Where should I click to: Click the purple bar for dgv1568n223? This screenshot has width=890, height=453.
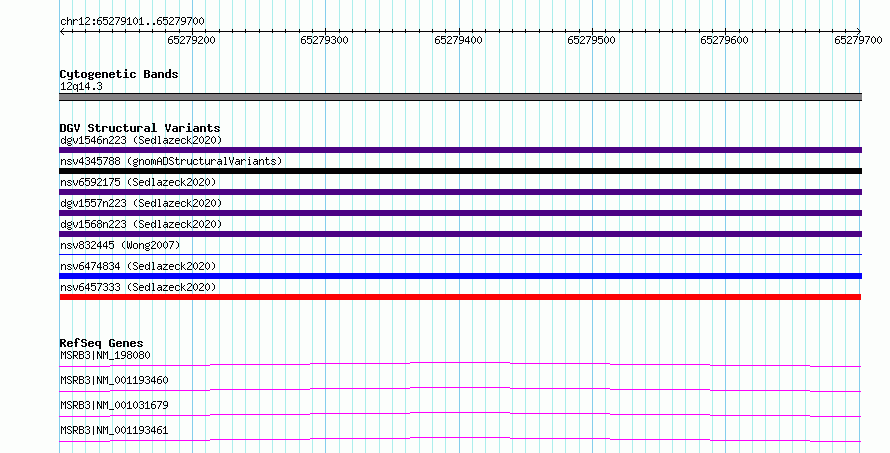click(x=460, y=234)
